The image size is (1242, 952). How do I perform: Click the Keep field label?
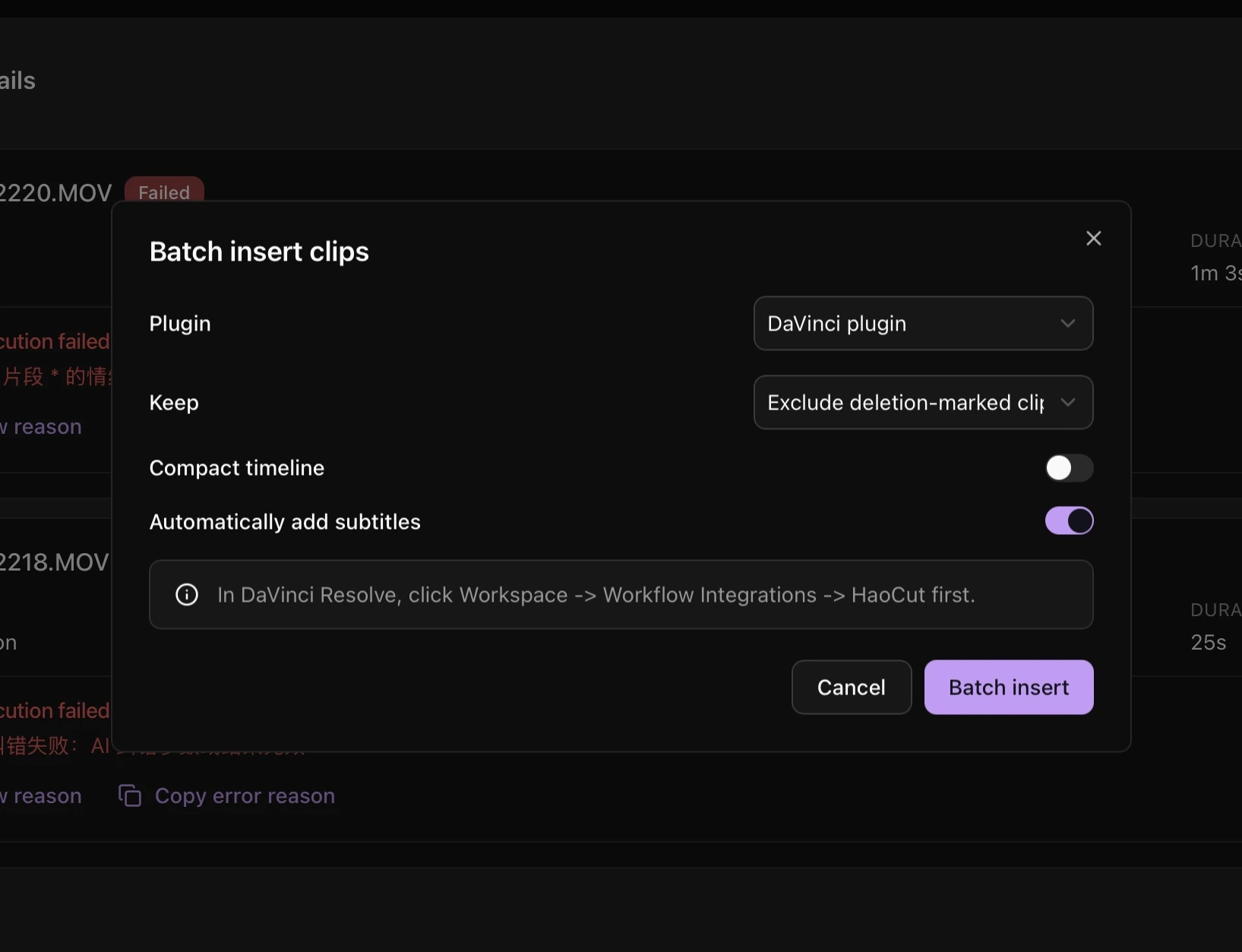pyautogui.click(x=174, y=403)
